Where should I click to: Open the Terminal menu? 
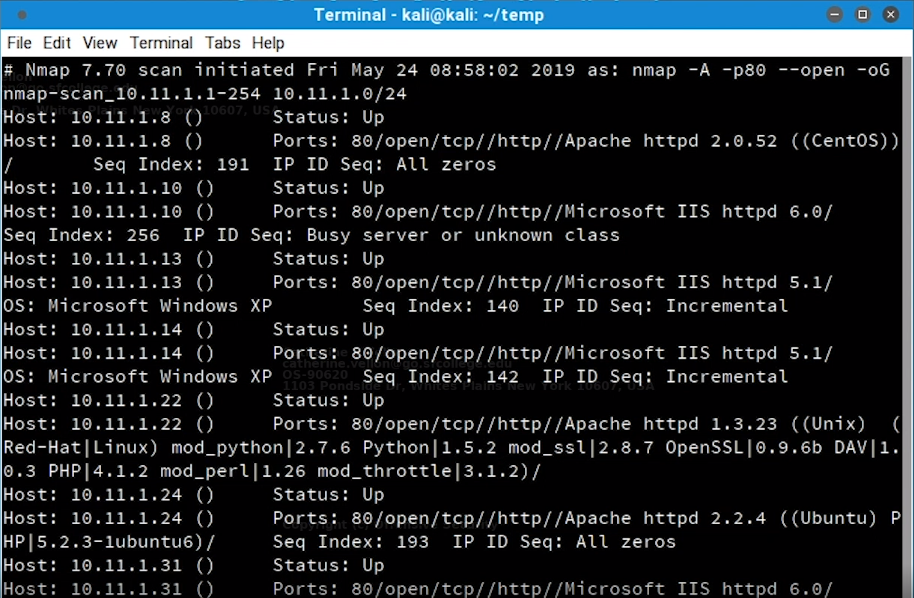point(161,43)
